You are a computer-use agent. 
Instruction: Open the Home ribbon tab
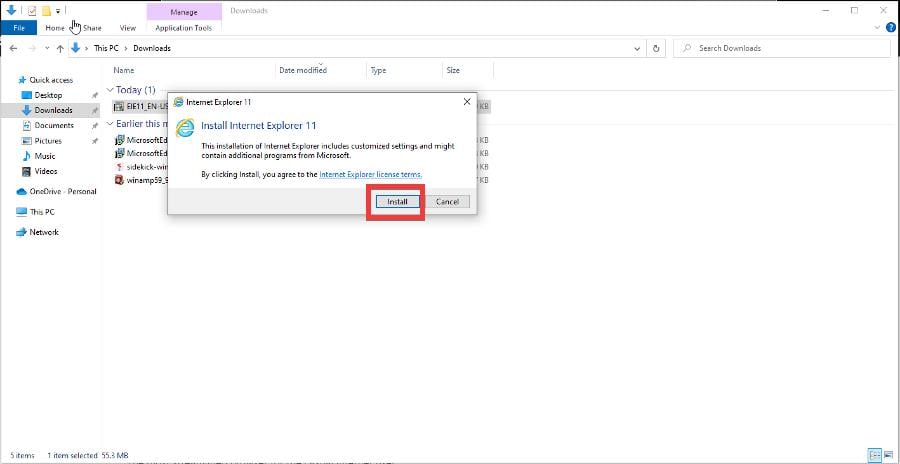[55, 28]
